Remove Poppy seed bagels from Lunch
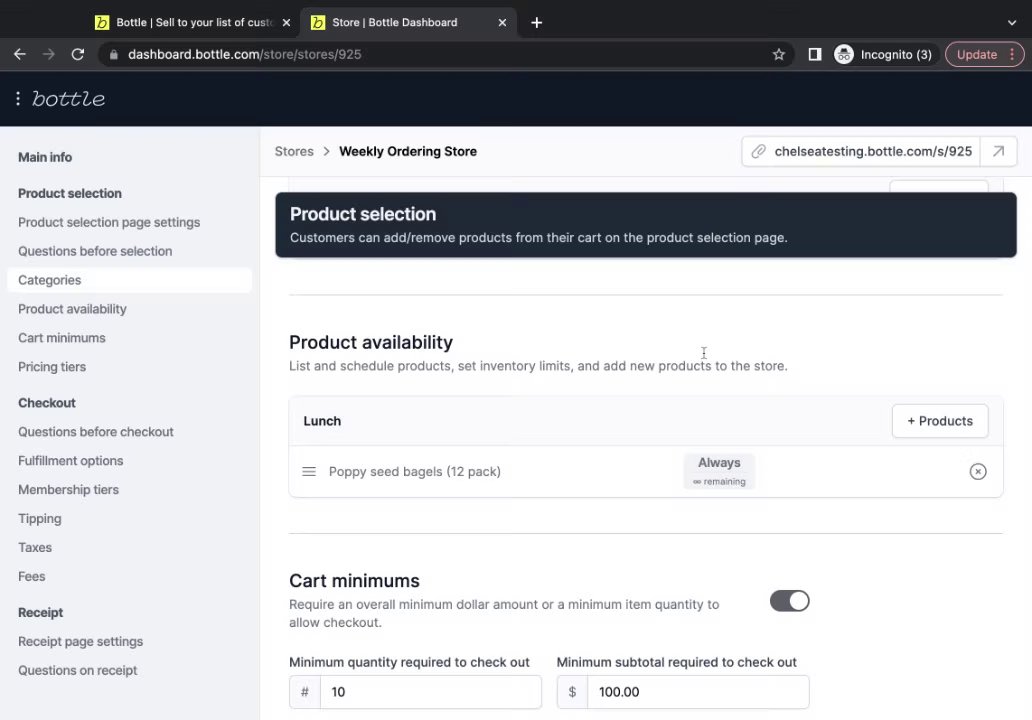Screen dimensions: 1032x720 (x=978, y=472)
